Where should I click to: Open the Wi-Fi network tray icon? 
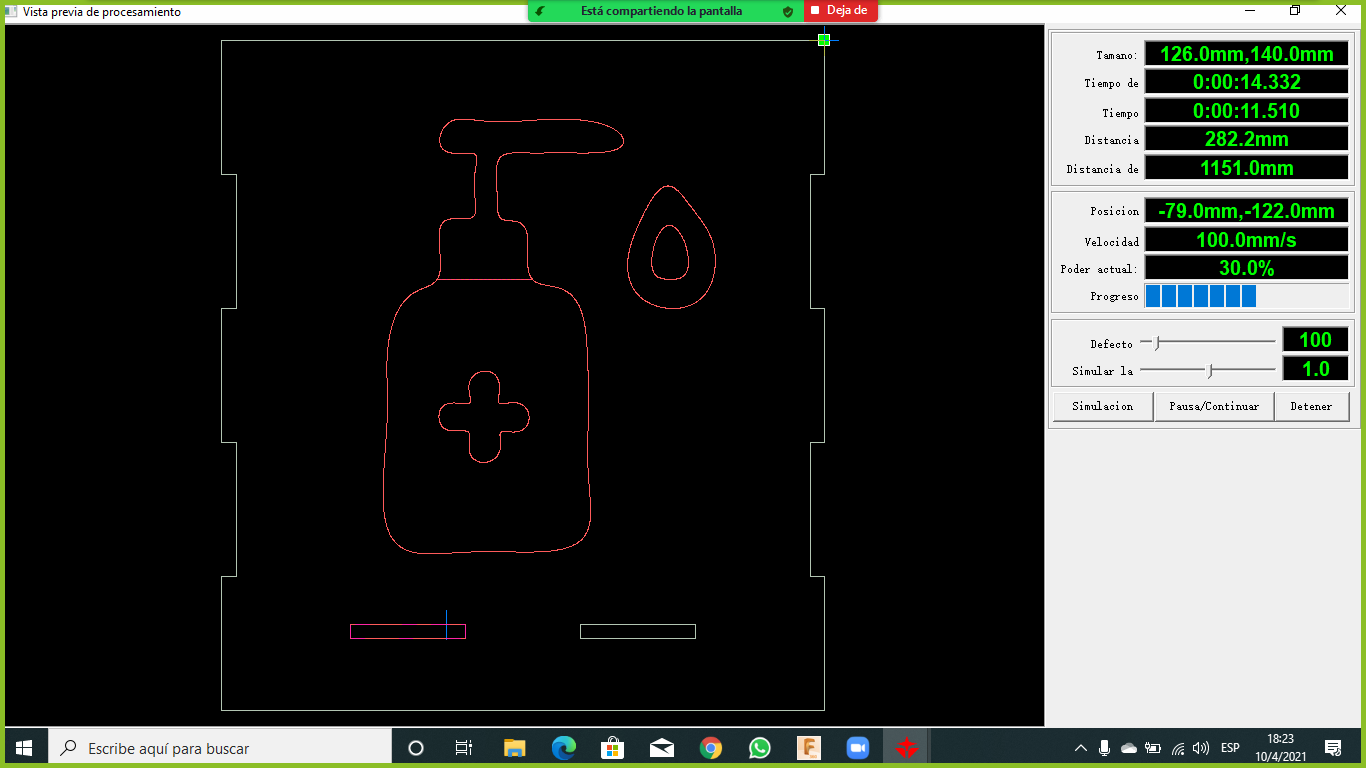(1178, 748)
